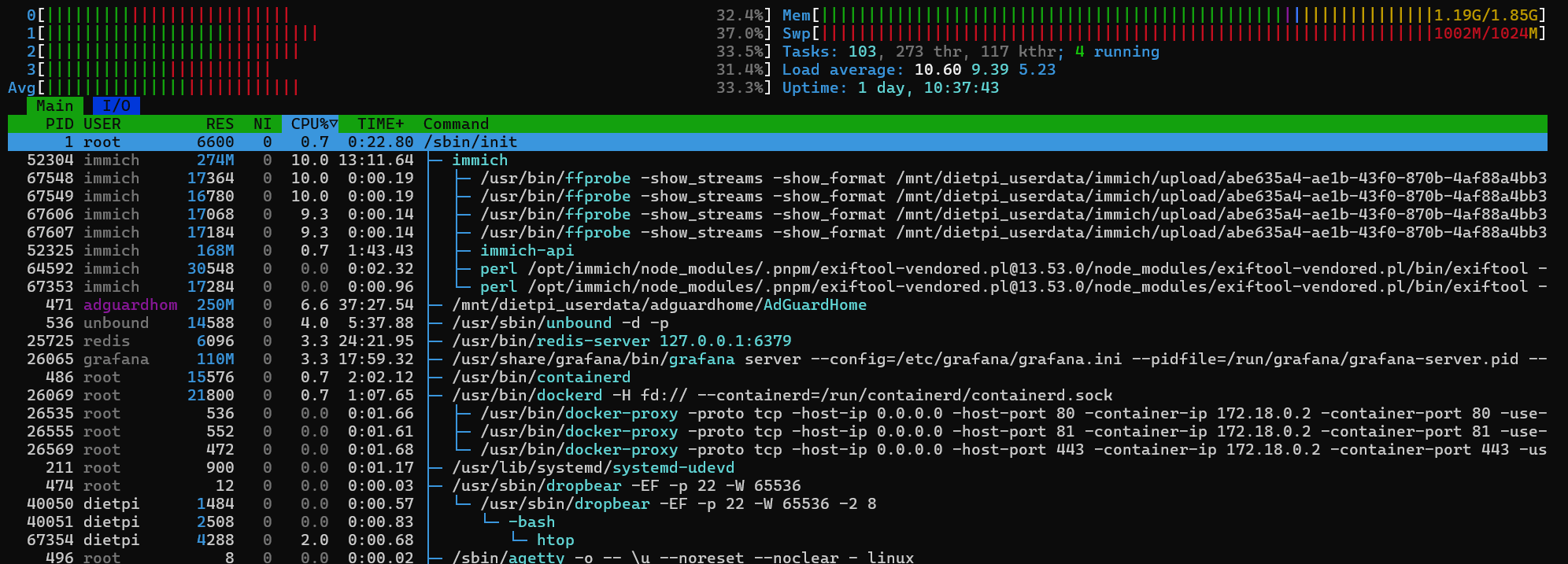Select the htop process row
Screen dimensions: 1568x564
coord(555,540)
